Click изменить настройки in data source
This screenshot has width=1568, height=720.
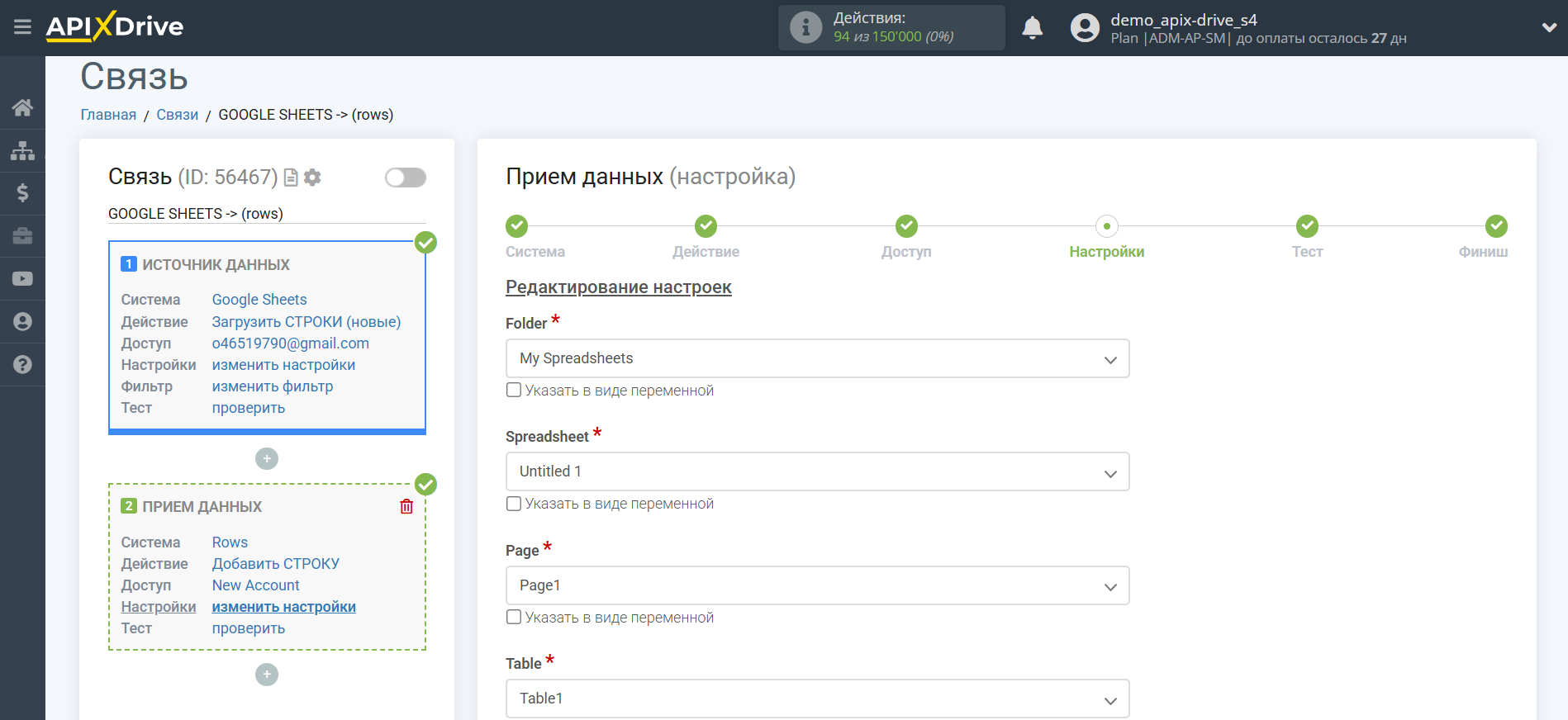[283, 365]
